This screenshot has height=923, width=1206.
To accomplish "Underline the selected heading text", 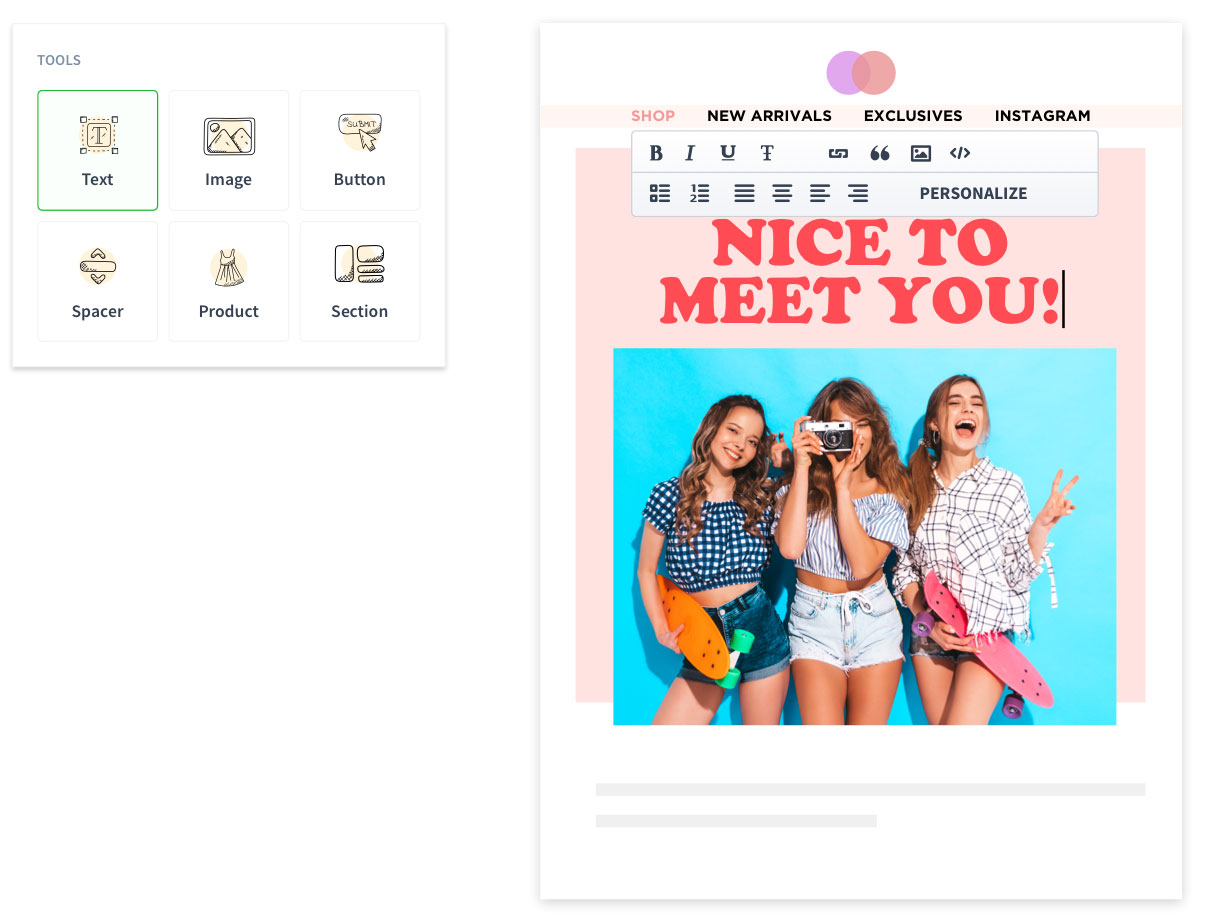I will click(728, 153).
